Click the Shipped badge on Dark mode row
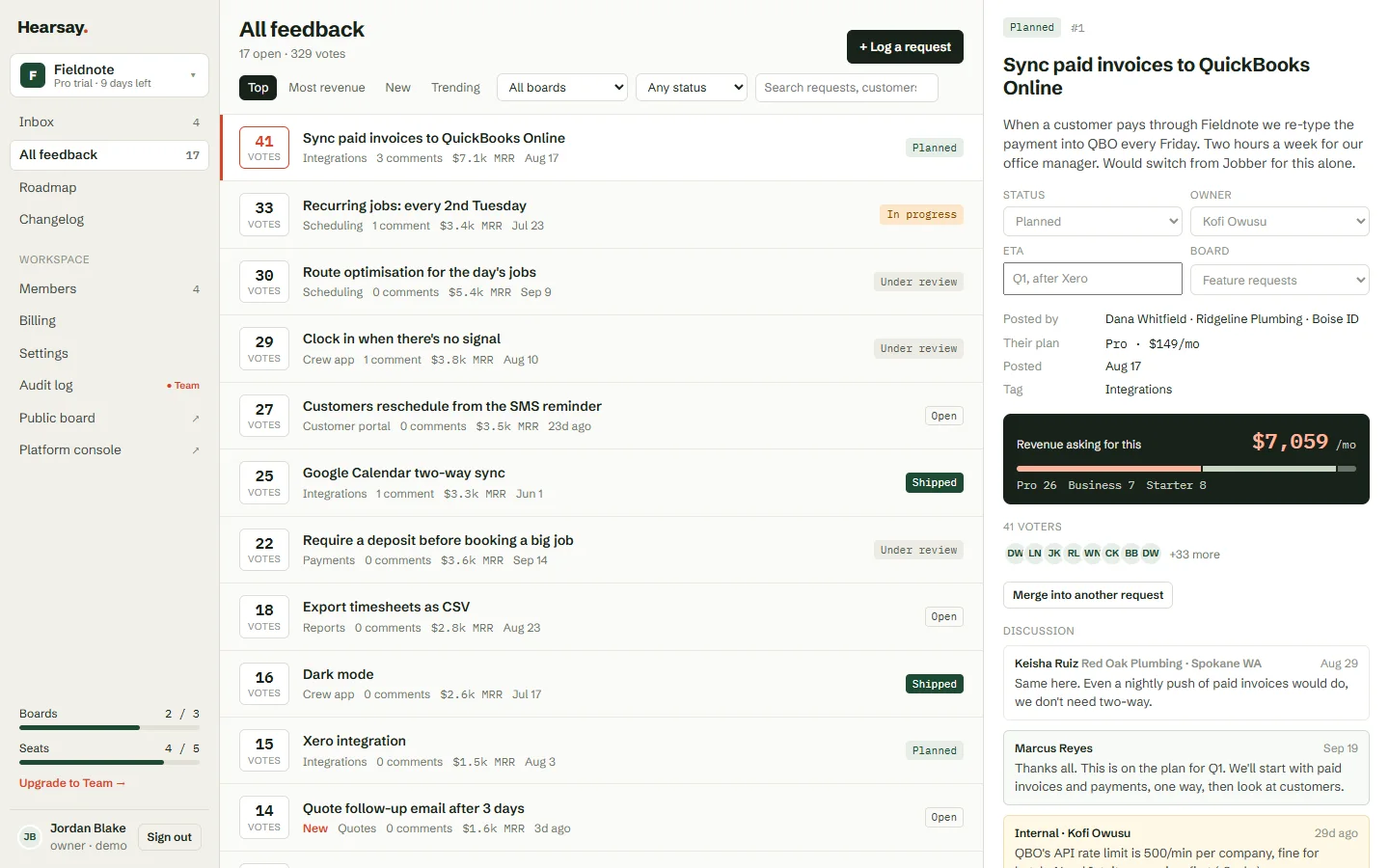 (x=935, y=684)
